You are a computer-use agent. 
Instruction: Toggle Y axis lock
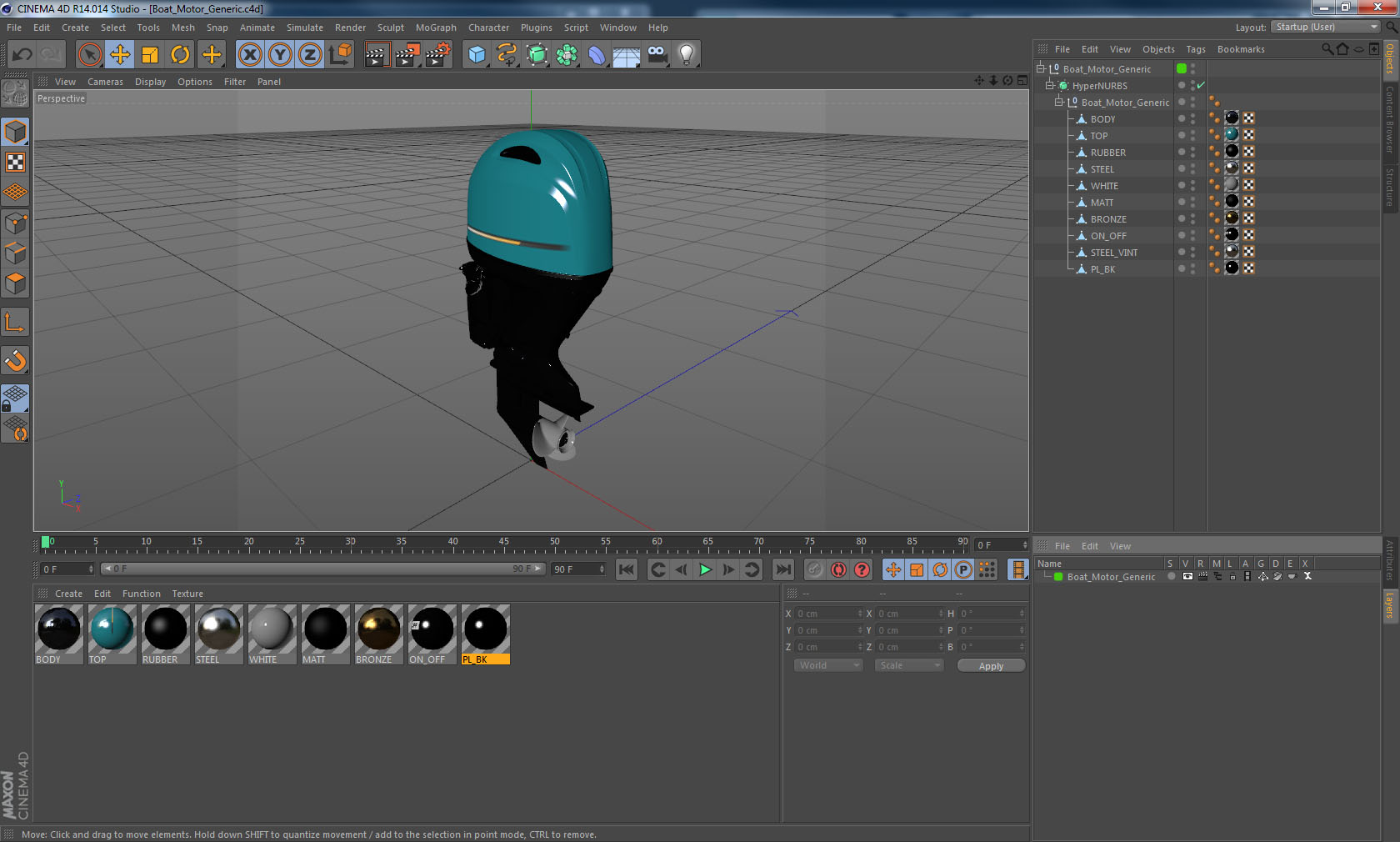(280, 55)
